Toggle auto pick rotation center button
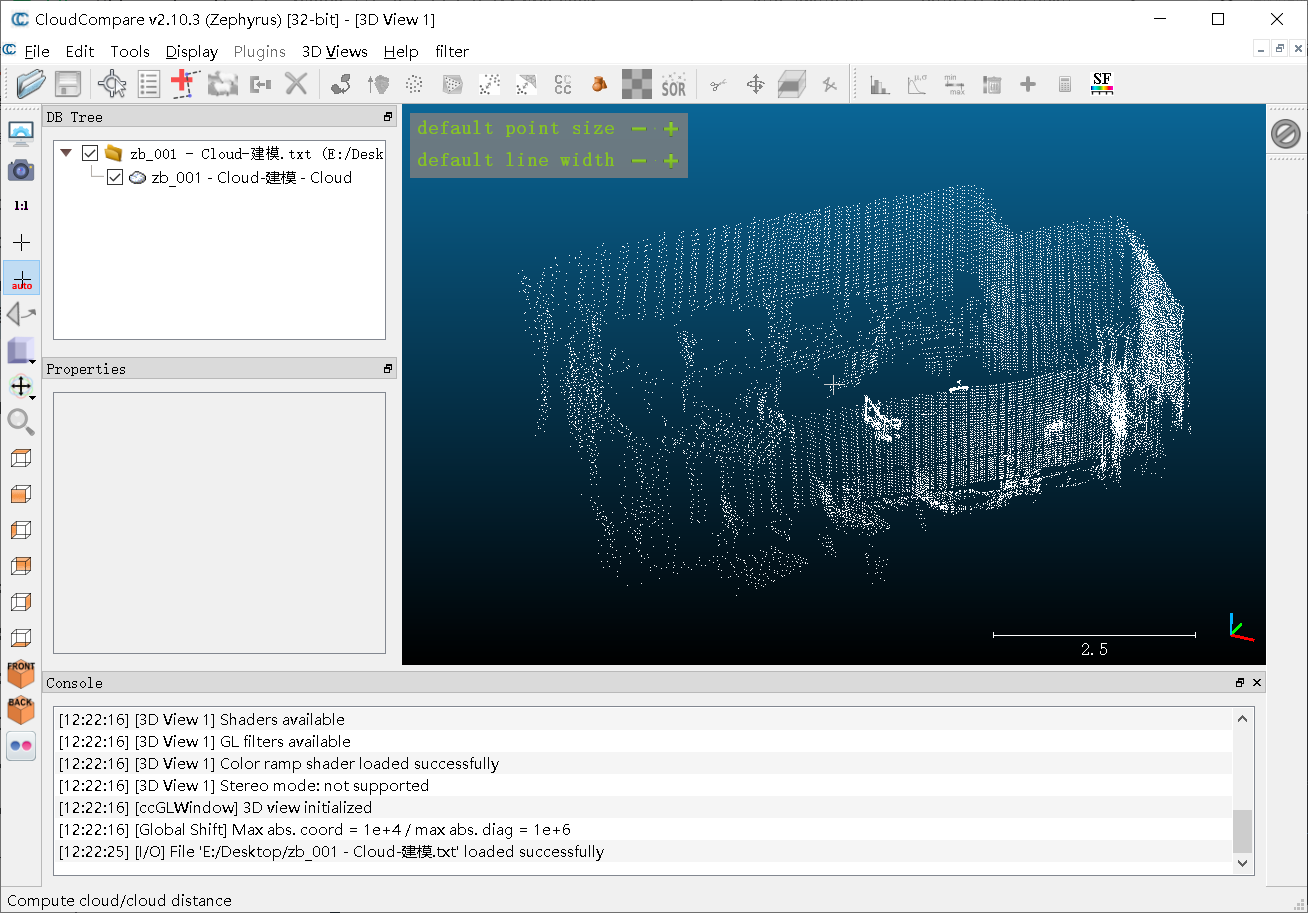1308x913 pixels. point(21,278)
